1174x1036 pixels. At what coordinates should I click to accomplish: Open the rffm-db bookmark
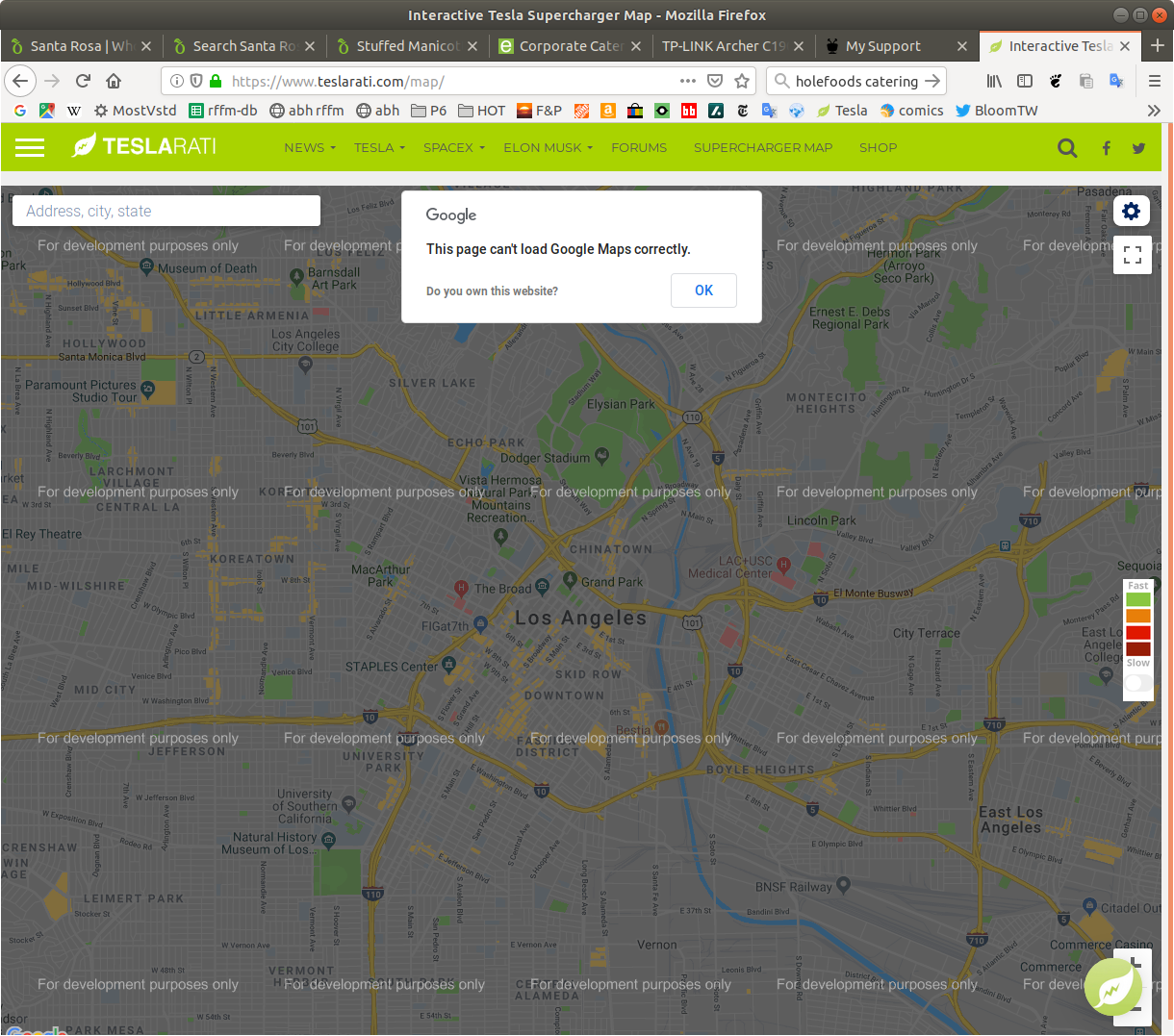pyautogui.click(x=223, y=111)
